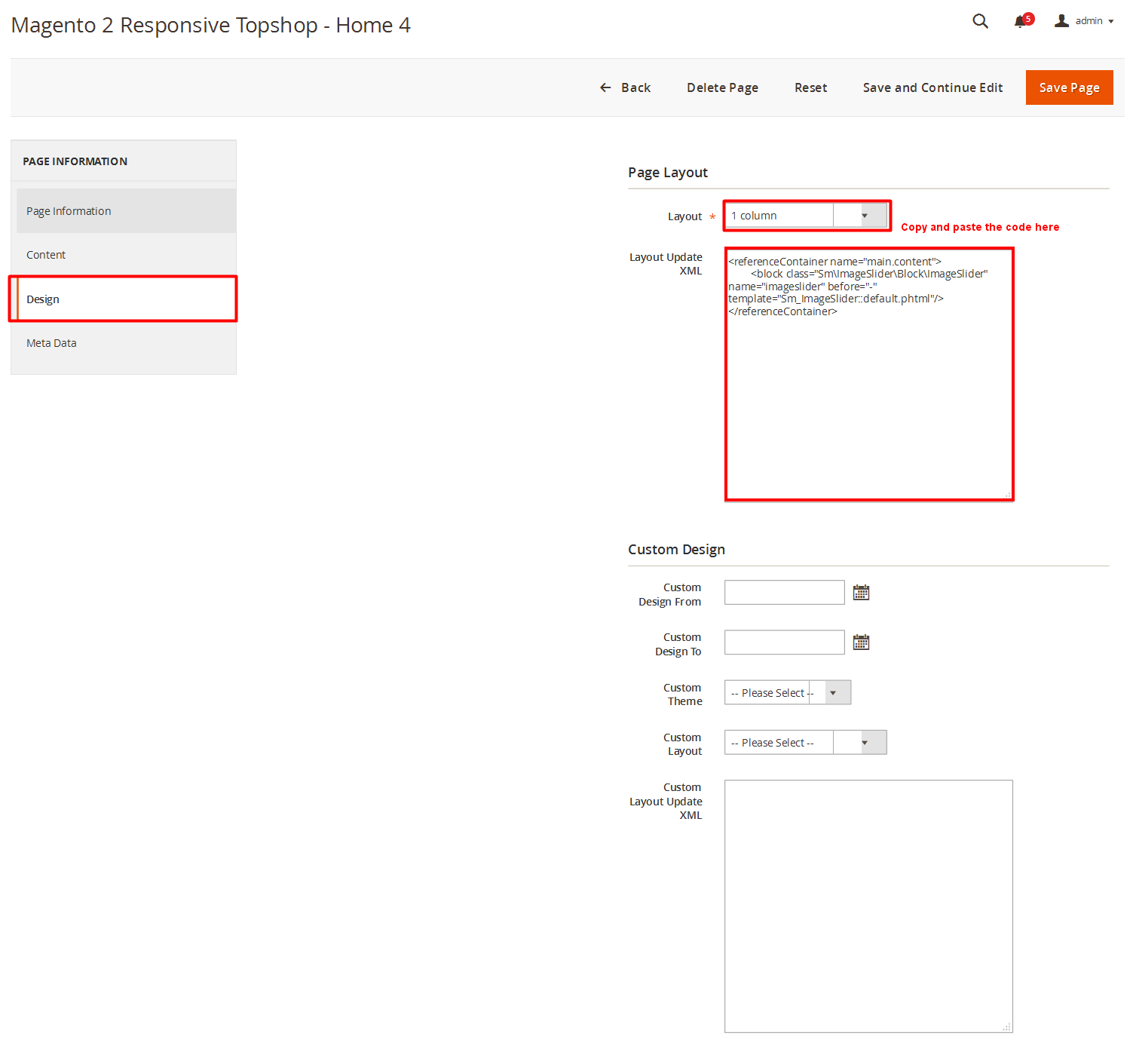Click the Save Page button
Viewport: 1136px width, 1064px height.
click(1069, 87)
